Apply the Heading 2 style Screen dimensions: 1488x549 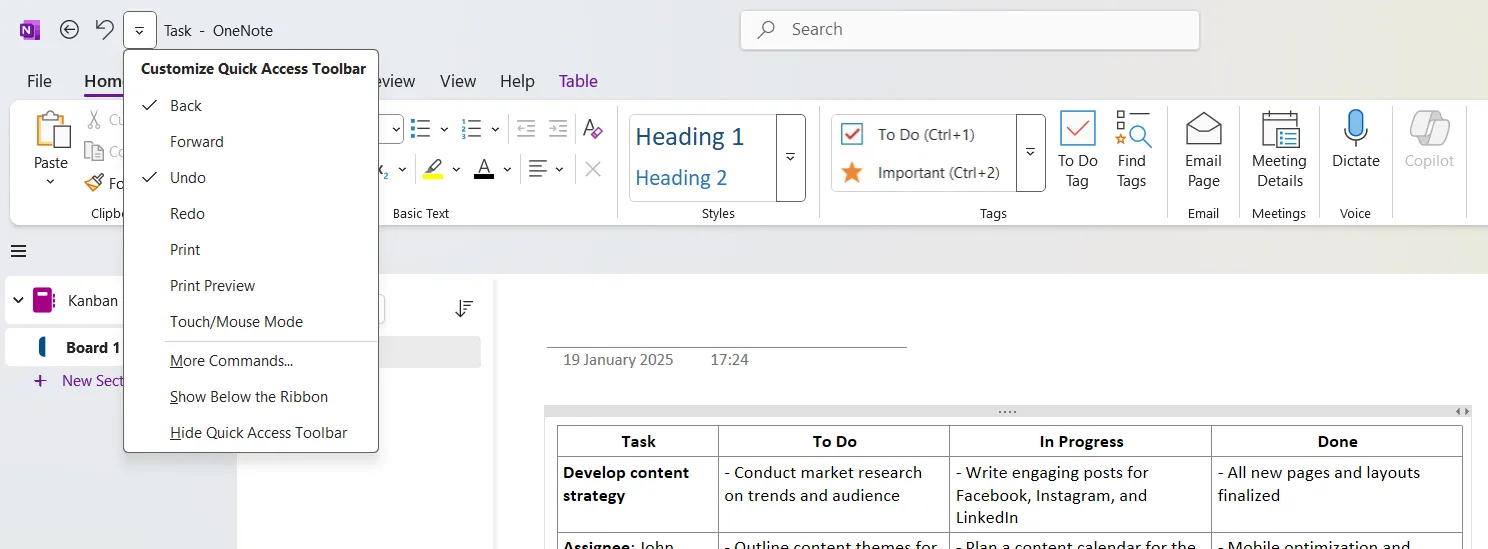tap(681, 178)
